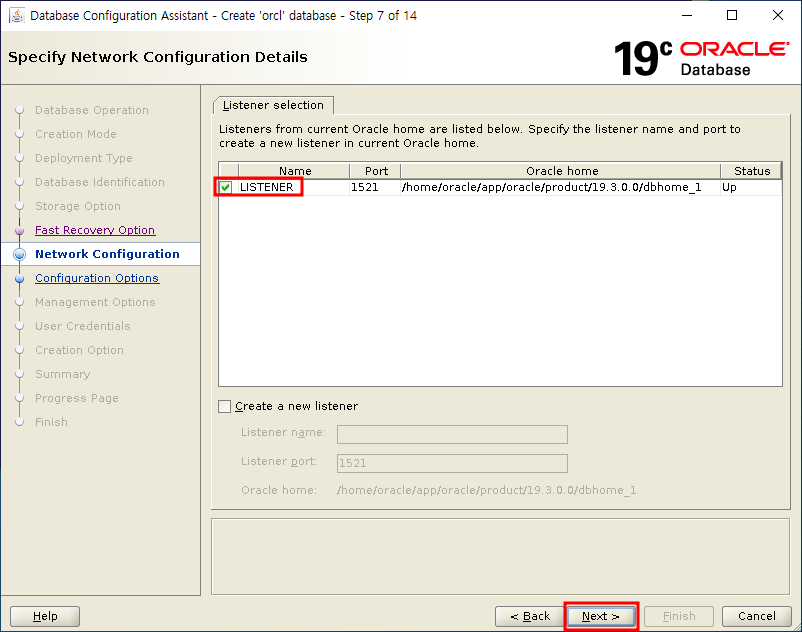
Task: Click User Credentials step in sidebar
Action: [x=82, y=326]
